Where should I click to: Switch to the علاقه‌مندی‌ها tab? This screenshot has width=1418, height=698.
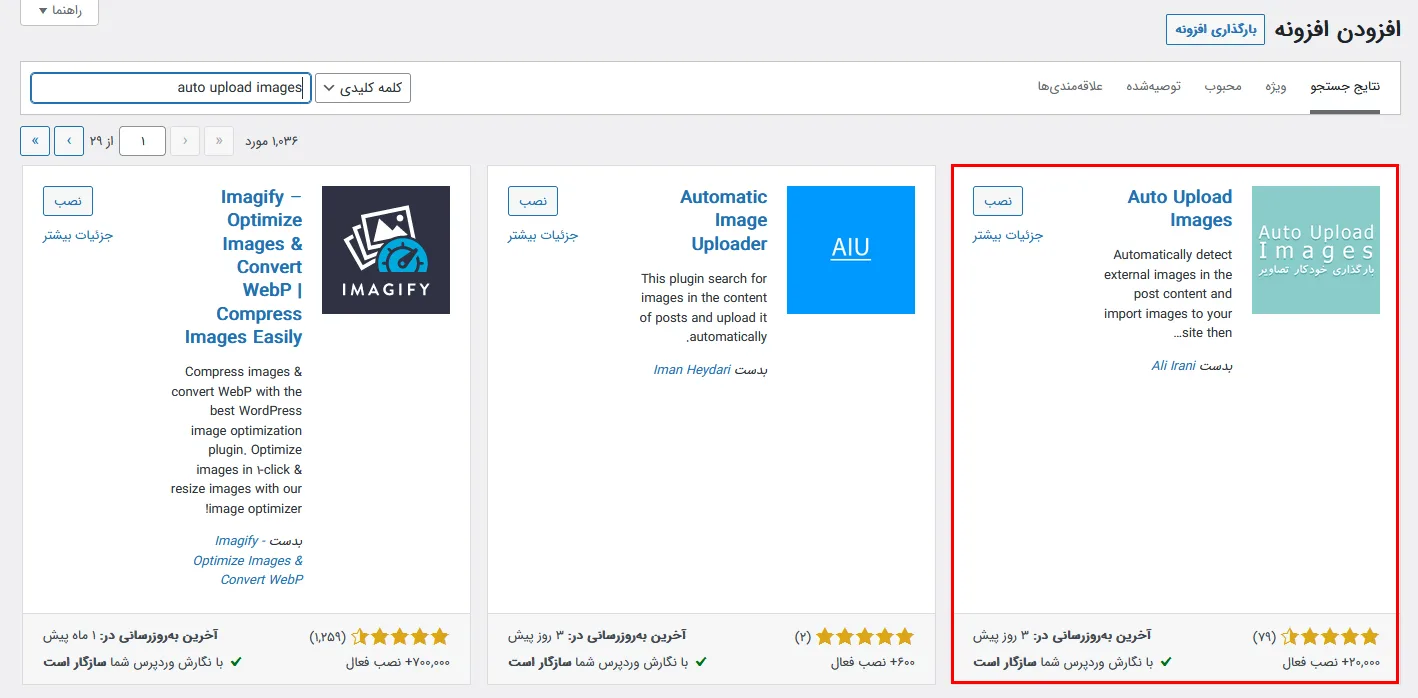(1070, 87)
